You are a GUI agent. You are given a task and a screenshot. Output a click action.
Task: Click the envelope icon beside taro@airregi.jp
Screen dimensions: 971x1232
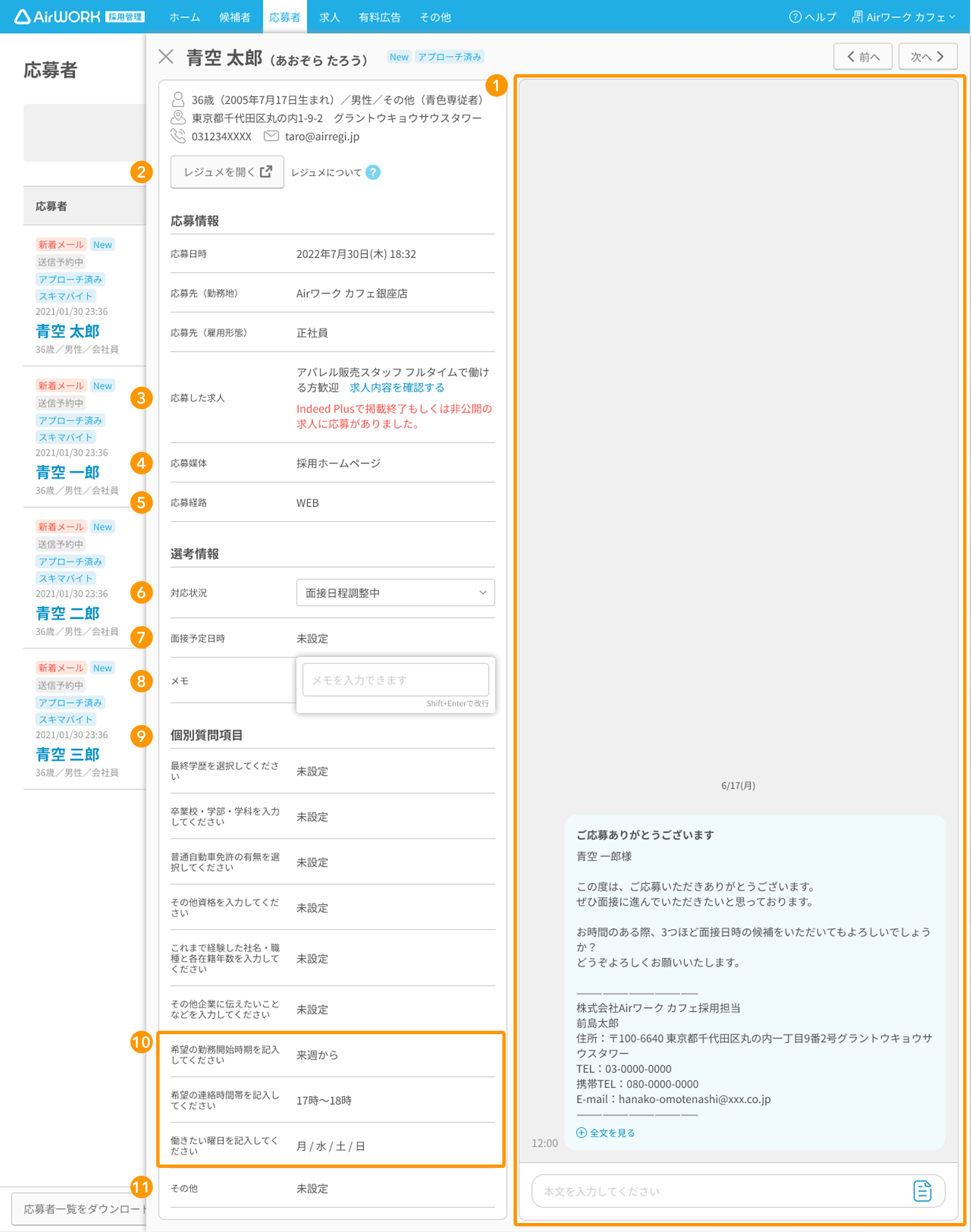[x=271, y=136]
